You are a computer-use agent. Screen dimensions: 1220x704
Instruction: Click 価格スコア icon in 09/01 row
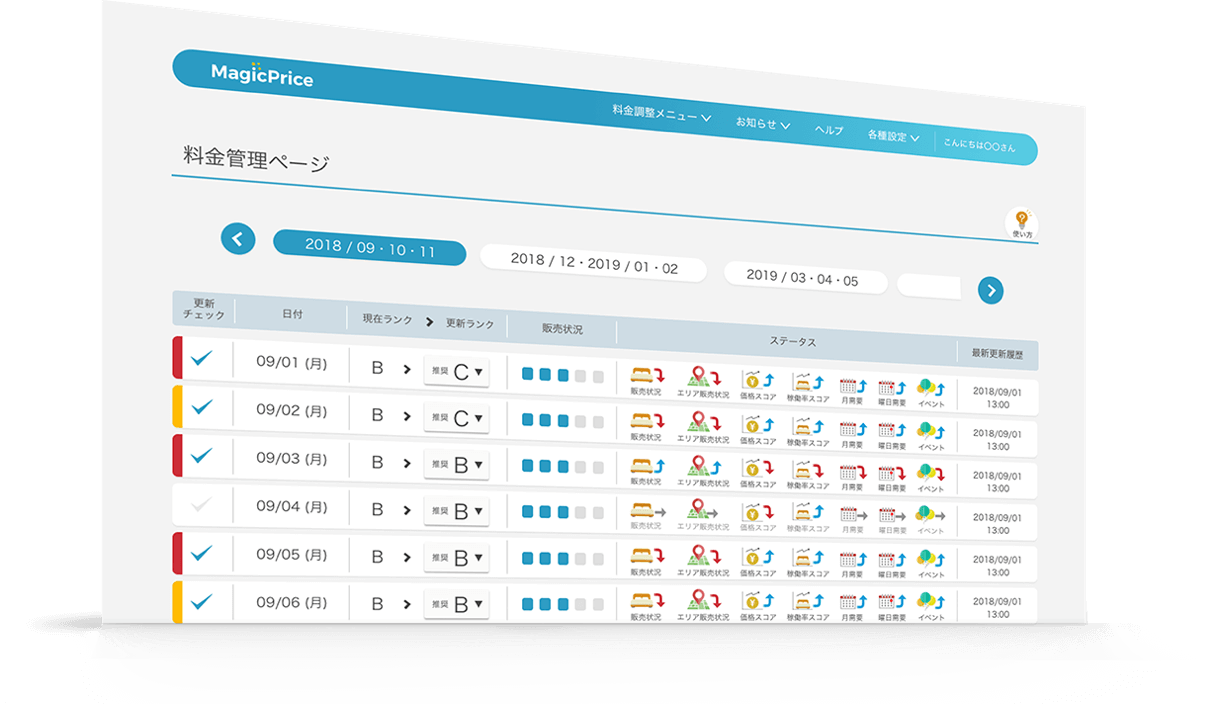(x=757, y=382)
